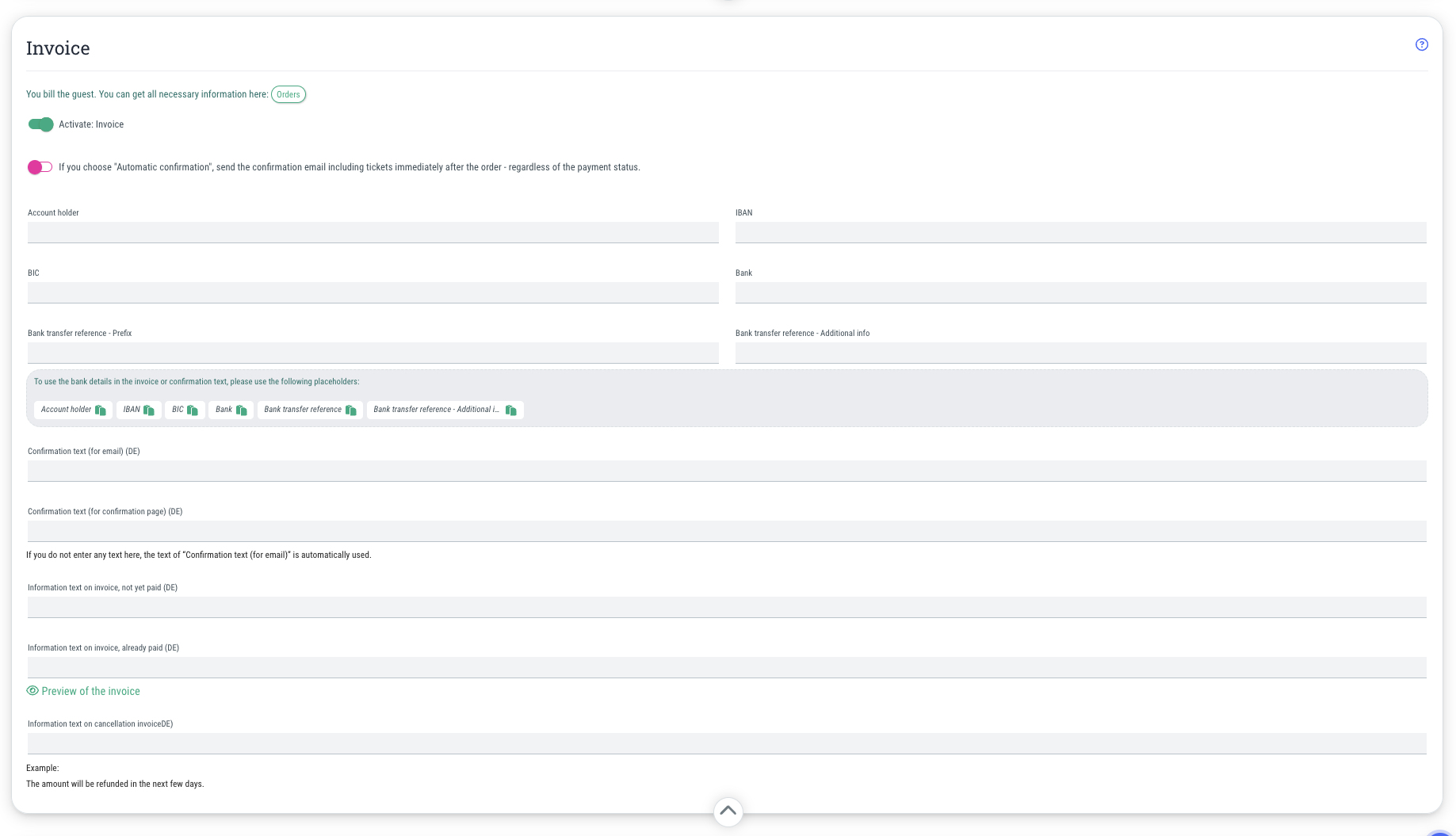The width and height of the screenshot is (1456, 836).
Task: Copy the Account holder placeholder
Action: (101, 410)
